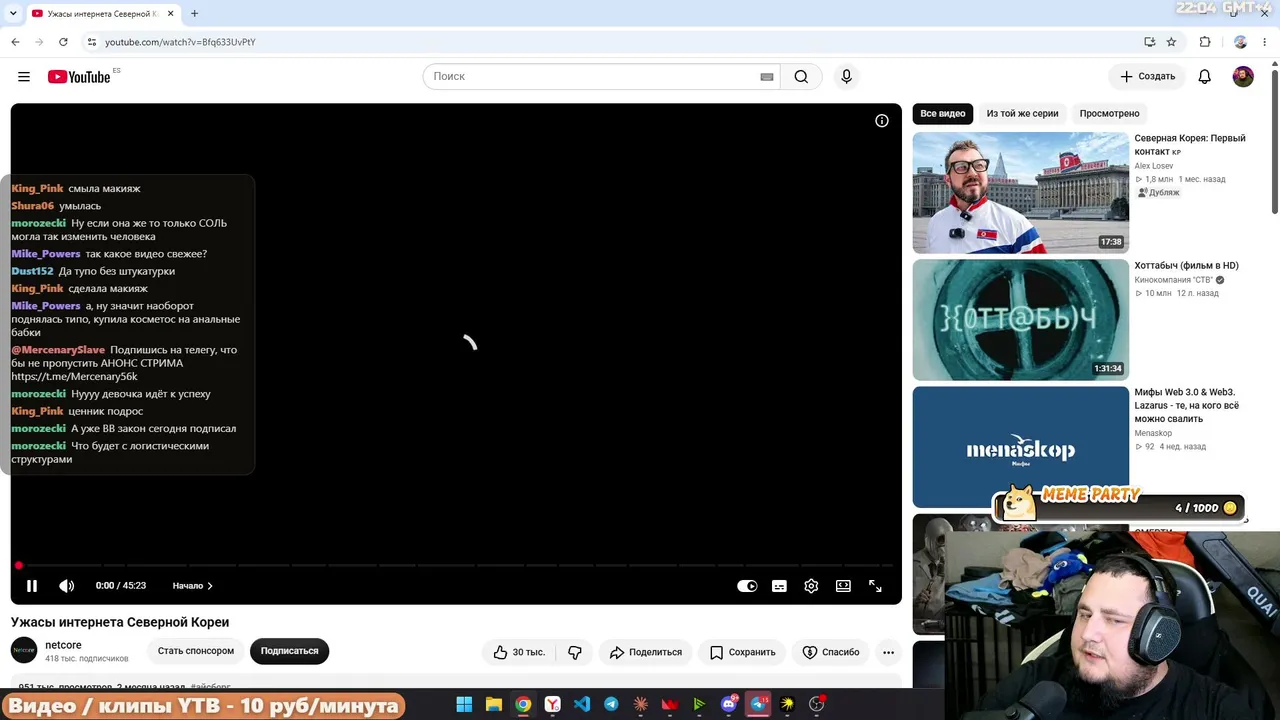The width and height of the screenshot is (1280, 720).
Task: Go to YouTube home via logo
Action: pyautogui.click(x=79, y=77)
